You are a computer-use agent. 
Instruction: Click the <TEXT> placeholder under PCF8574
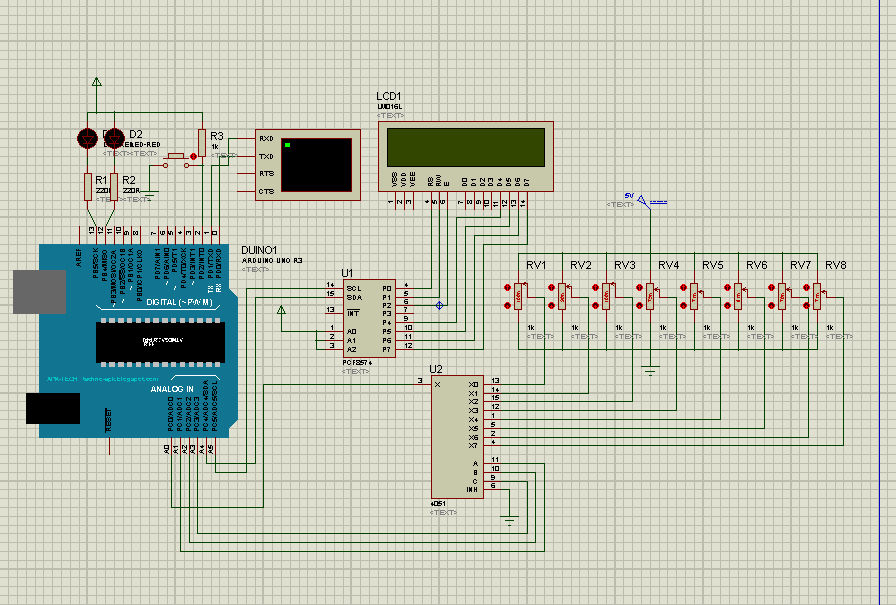tap(355, 370)
